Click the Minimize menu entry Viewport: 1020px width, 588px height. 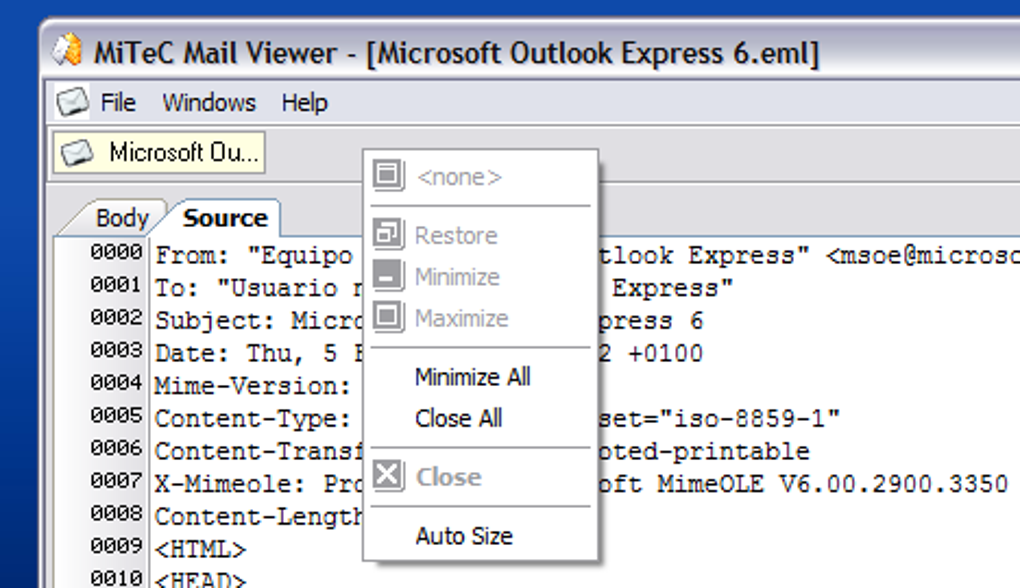coord(480,277)
